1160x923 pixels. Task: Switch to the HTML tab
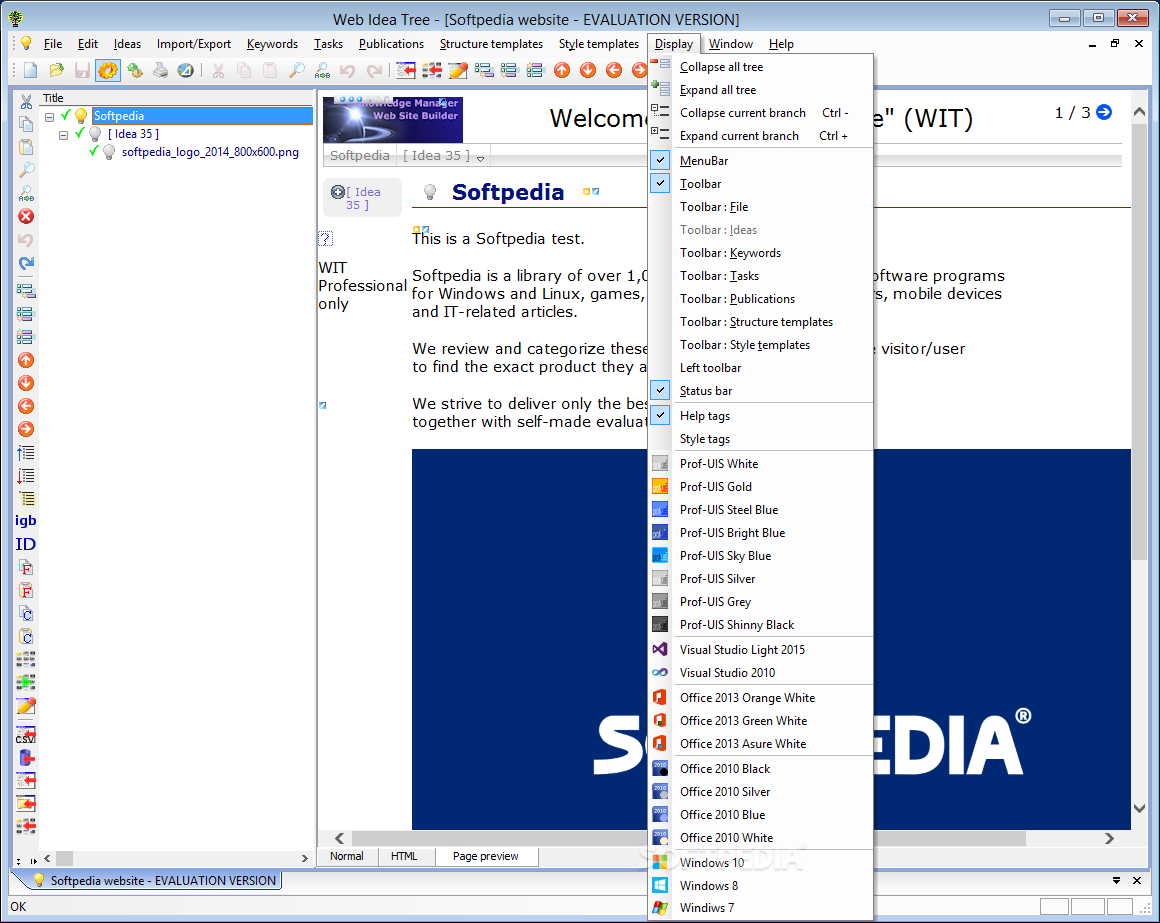click(x=404, y=856)
